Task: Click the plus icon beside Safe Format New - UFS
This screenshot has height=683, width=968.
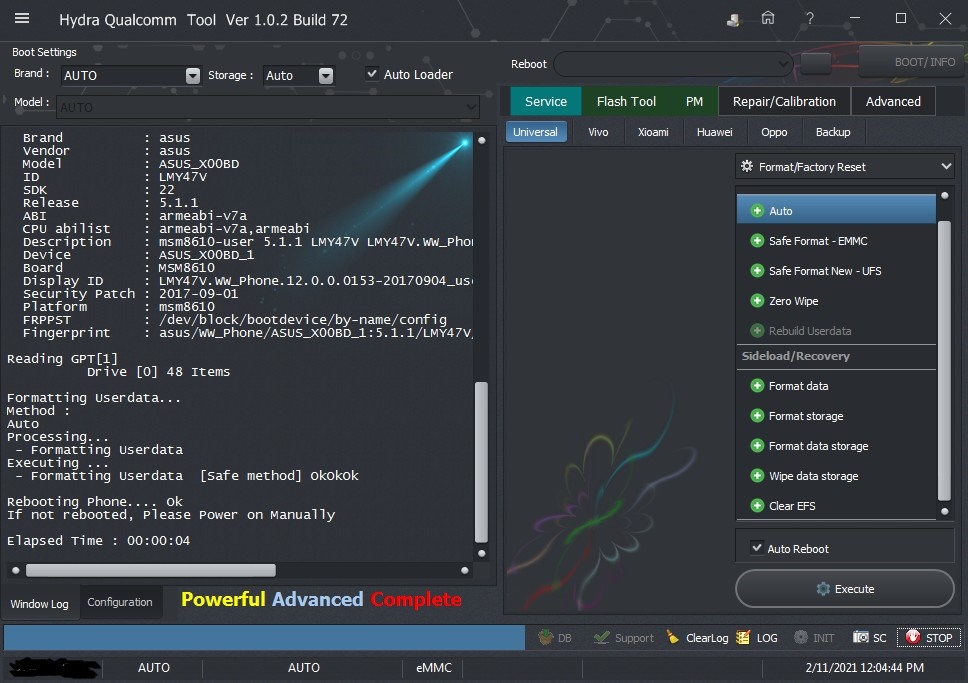Action: click(x=757, y=270)
